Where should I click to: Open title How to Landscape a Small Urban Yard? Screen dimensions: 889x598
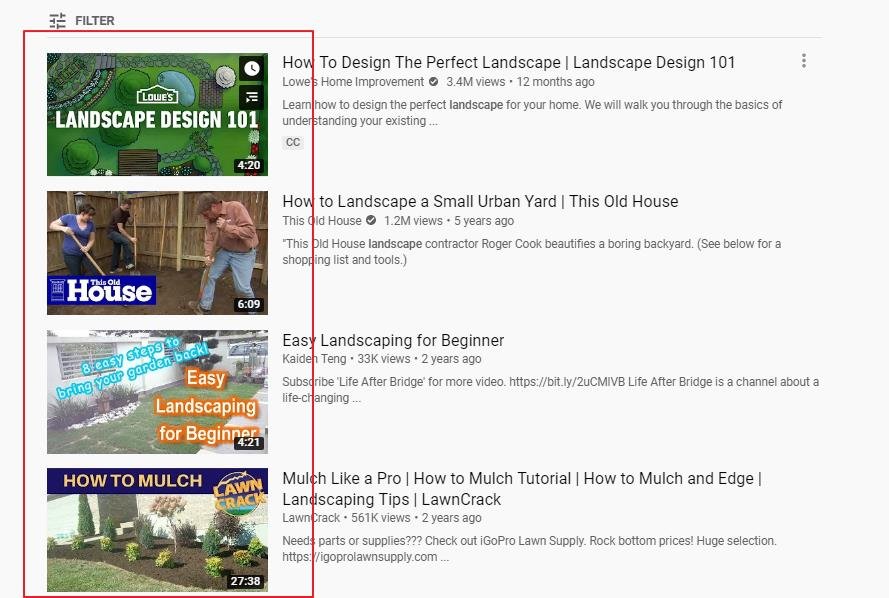(480, 201)
